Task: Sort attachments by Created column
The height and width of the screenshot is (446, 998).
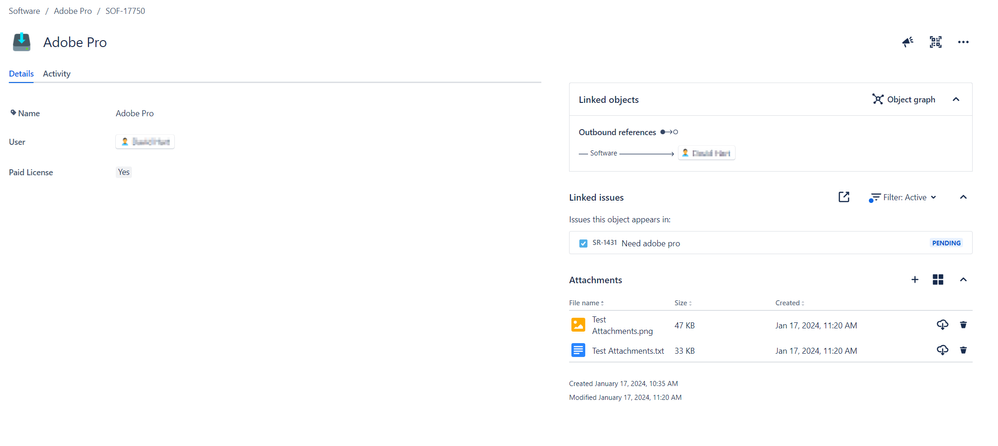Action: [789, 303]
